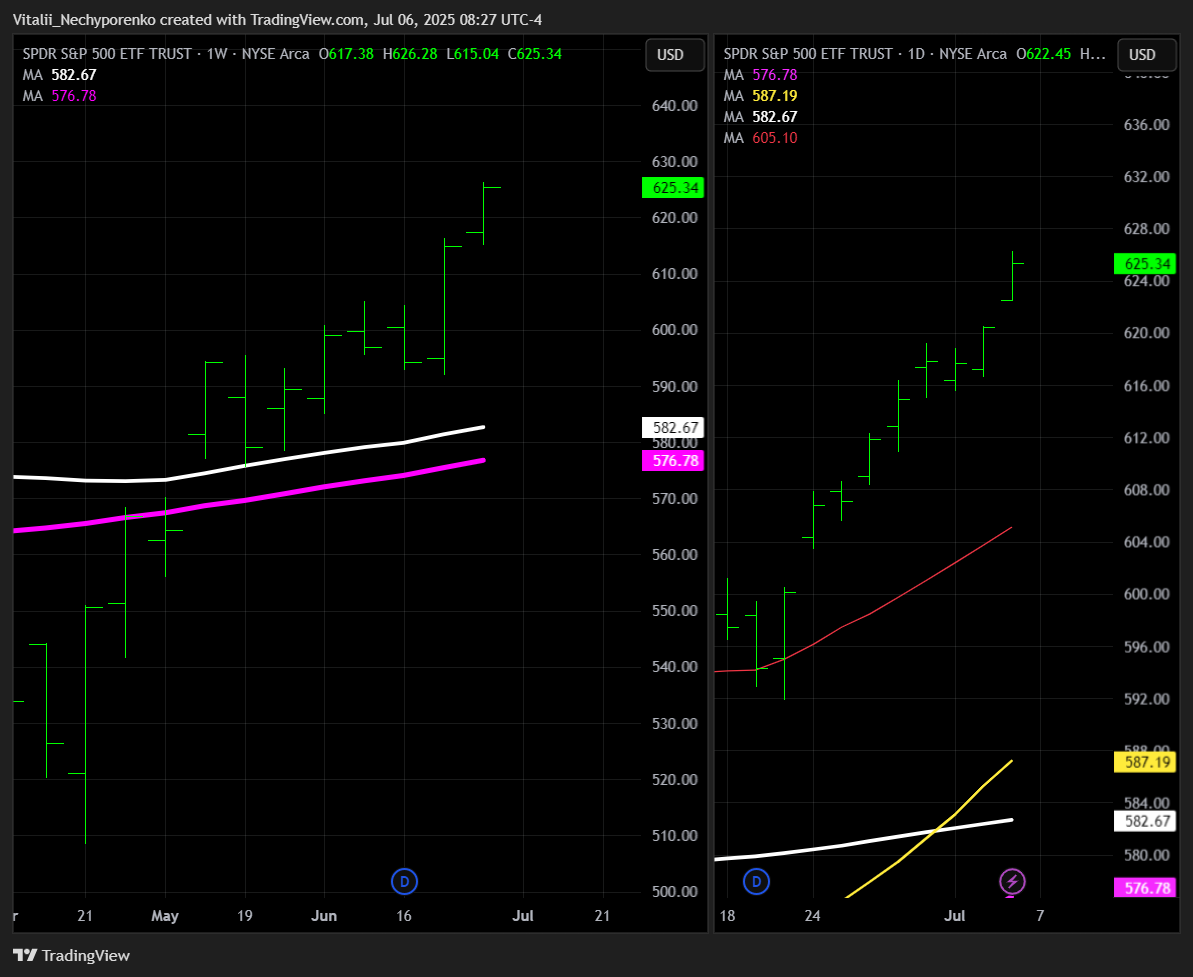Click the last weekly price bar near 625
The height and width of the screenshot is (977, 1193).
(483, 214)
